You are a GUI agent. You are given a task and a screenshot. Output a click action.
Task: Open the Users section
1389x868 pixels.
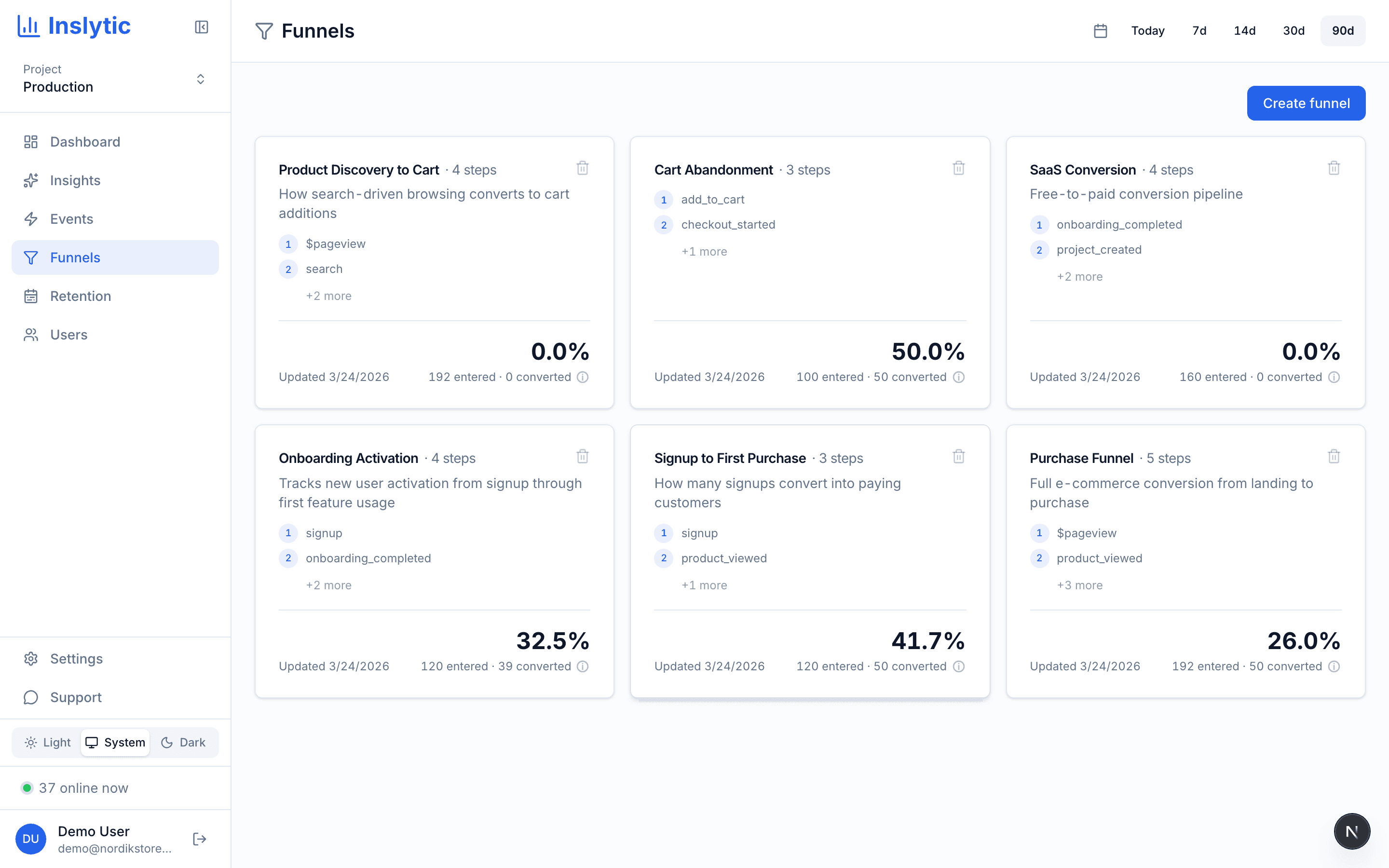pyautogui.click(x=68, y=335)
